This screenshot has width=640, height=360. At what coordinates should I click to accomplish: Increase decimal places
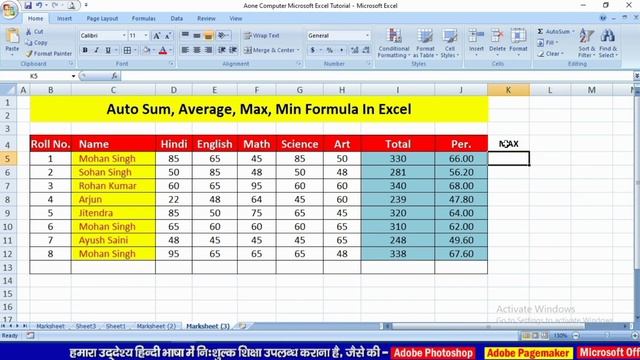(354, 50)
